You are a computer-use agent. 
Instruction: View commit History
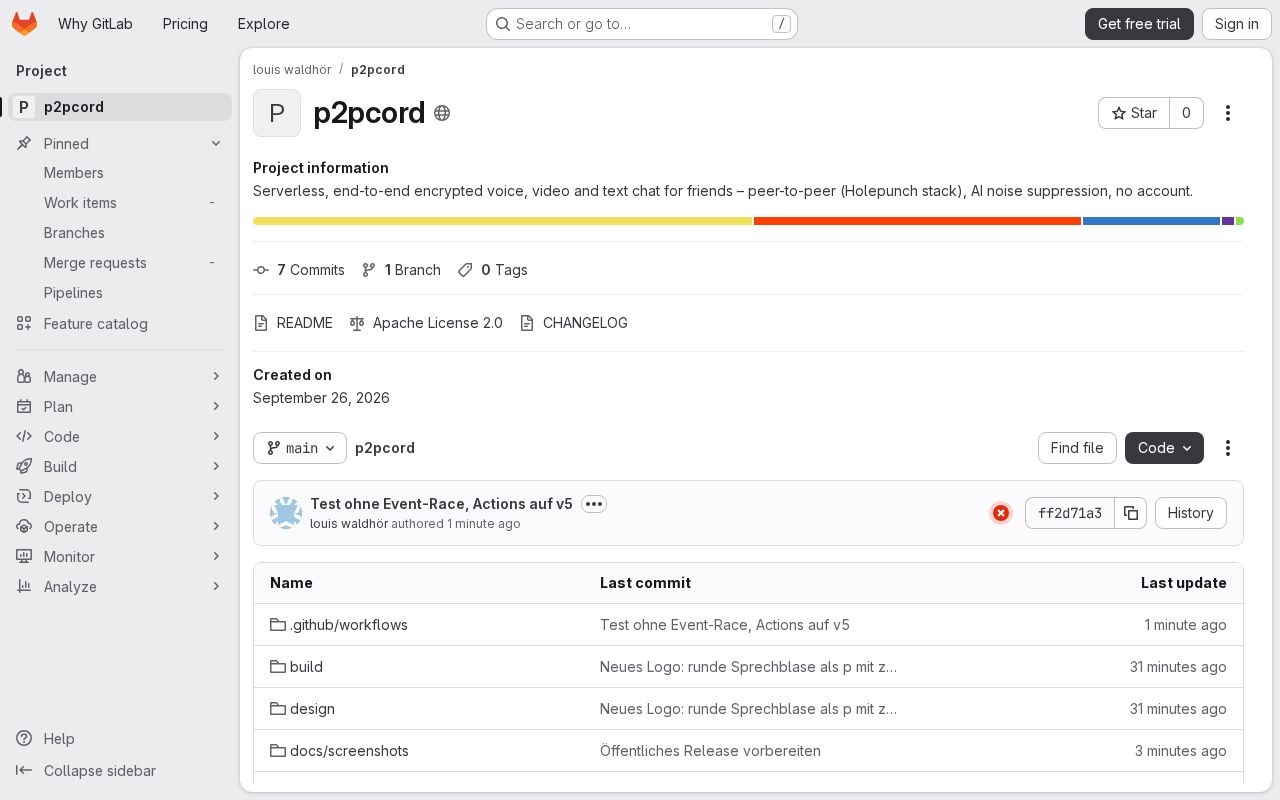tap(1190, 513)
